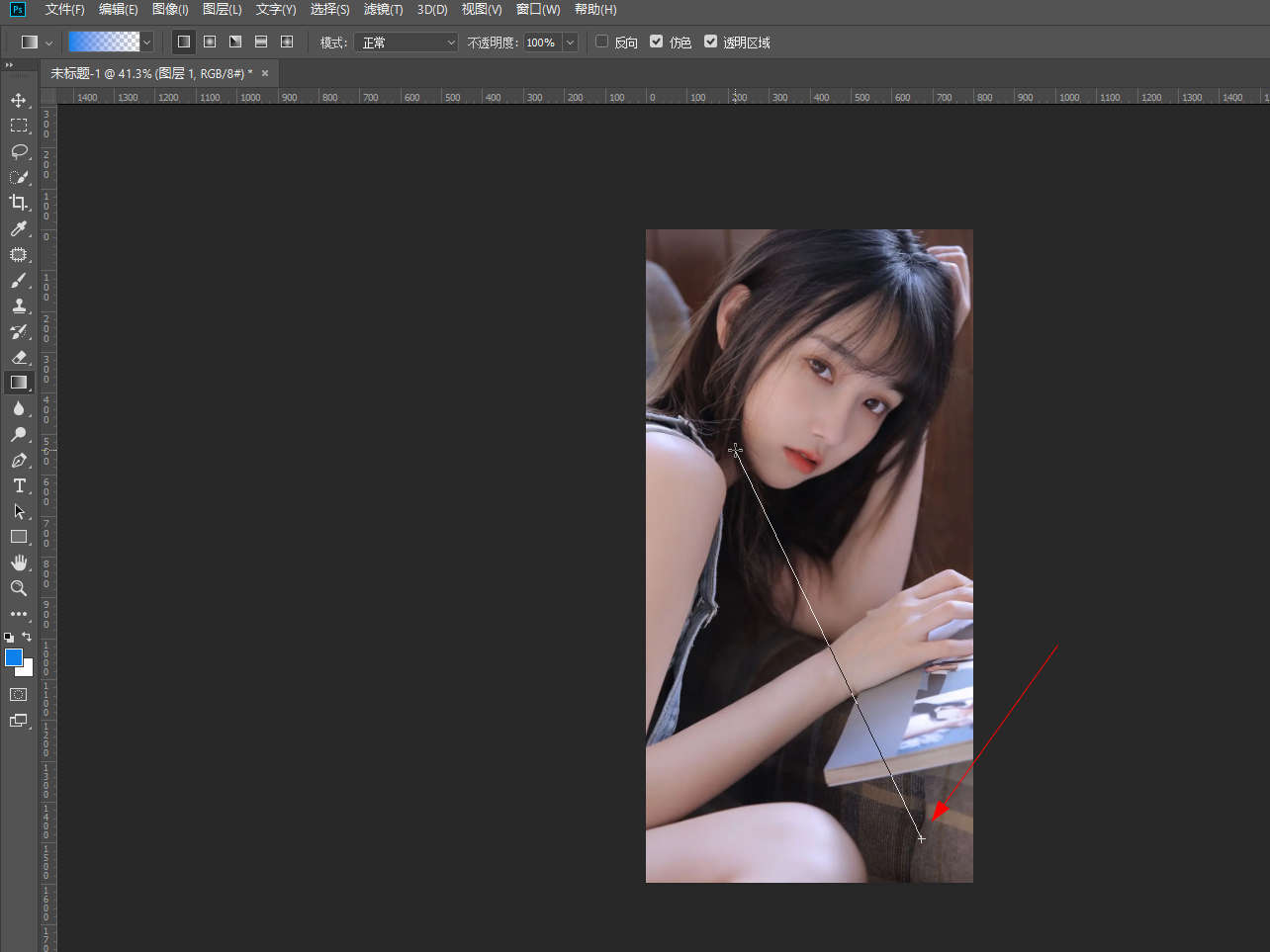Click the blue gradient preview bar
Image resolution: width=1270 pixels, height=952 pixels.
(104, 42)
